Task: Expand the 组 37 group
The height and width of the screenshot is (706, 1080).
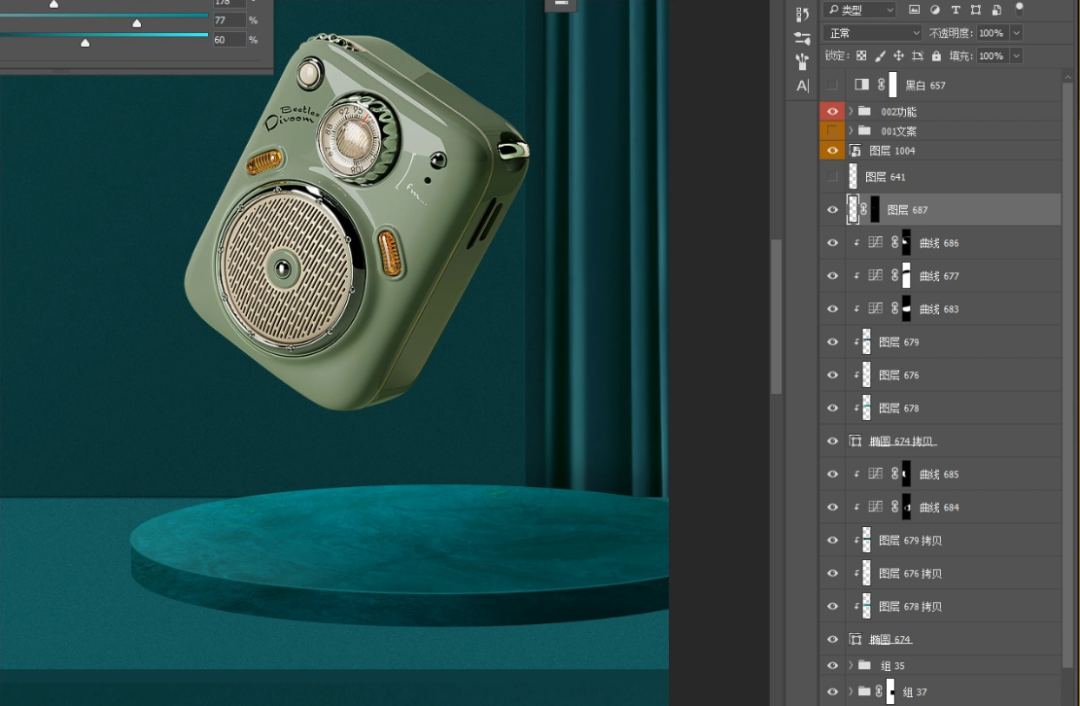Action: [851, 692]
